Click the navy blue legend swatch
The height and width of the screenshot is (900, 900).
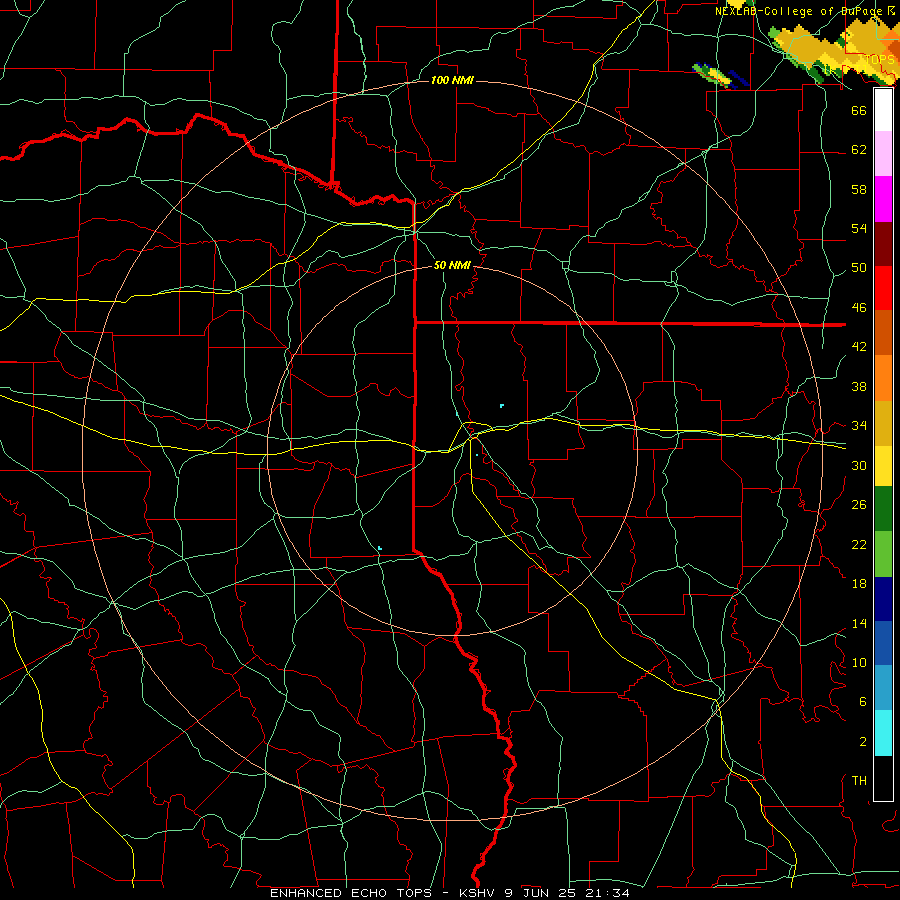click(x=883, y=599)
